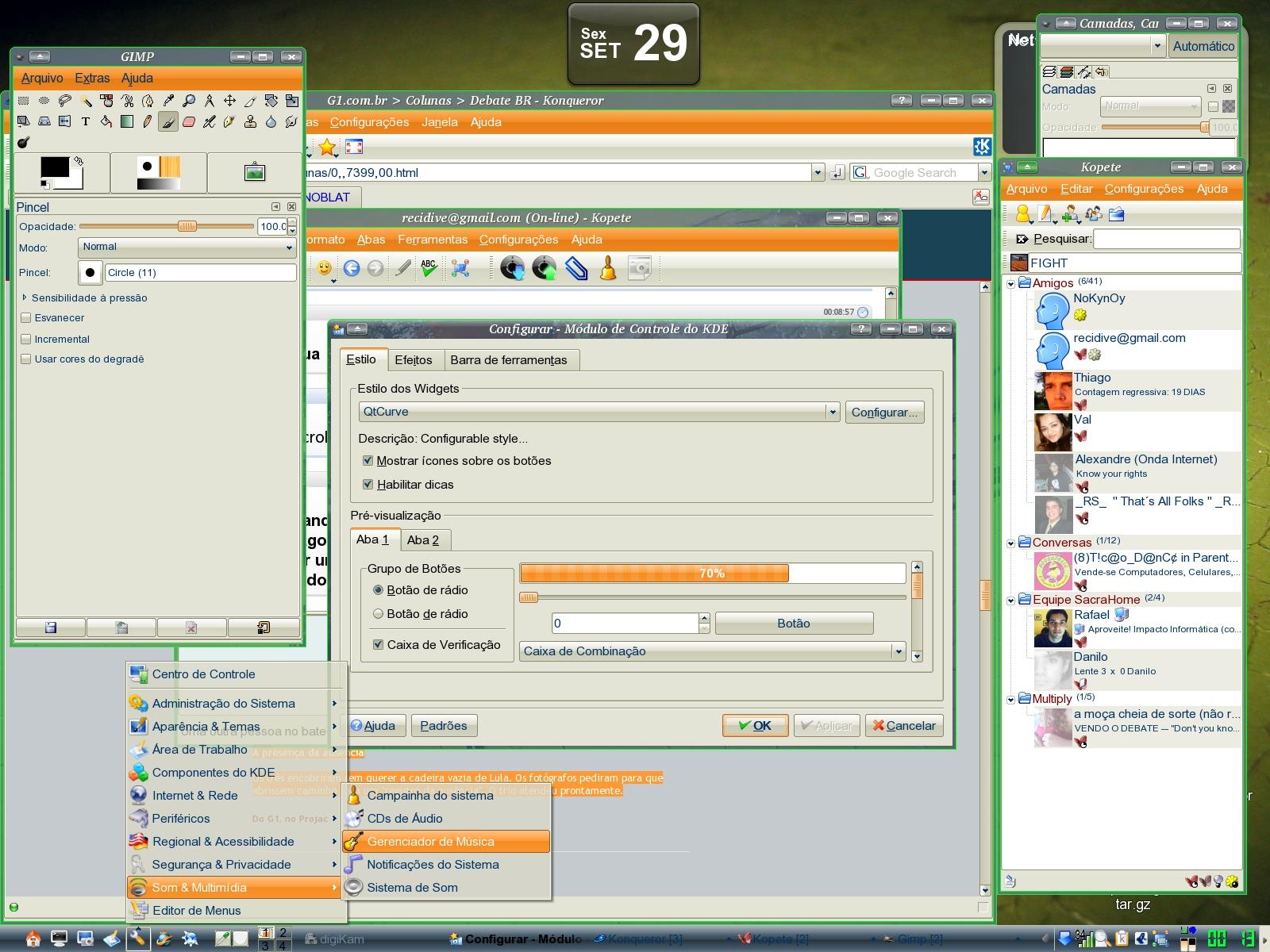Click the paperclip send file icon
Viewport: 1270px width, 952px height.
coord(576,268)
